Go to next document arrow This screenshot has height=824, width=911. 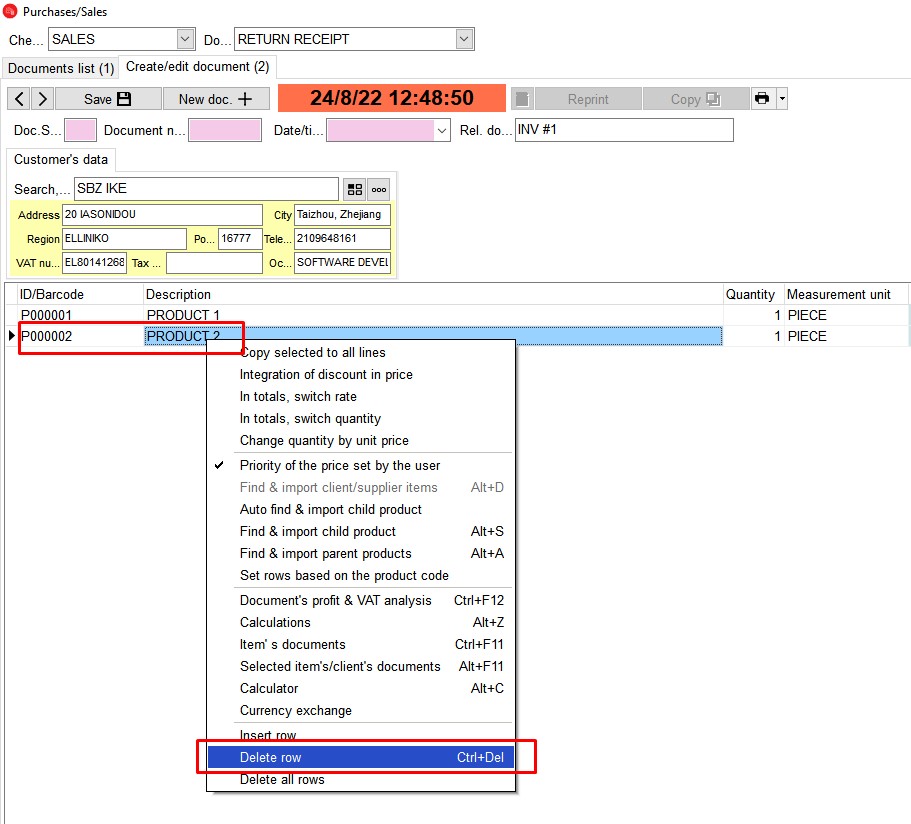tap(42, 99)
